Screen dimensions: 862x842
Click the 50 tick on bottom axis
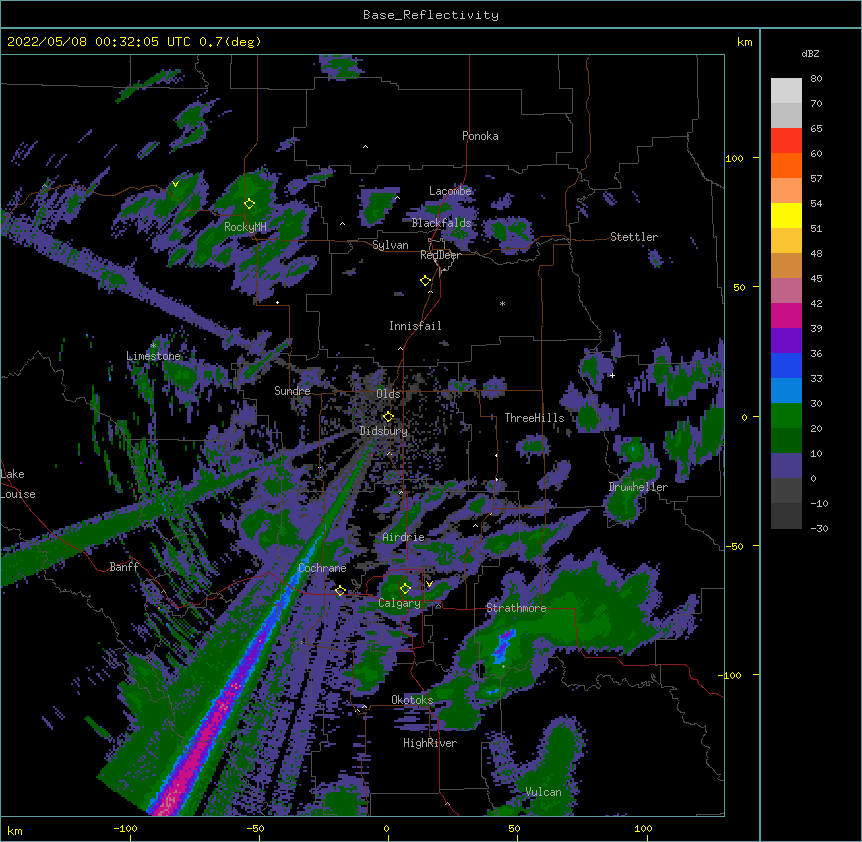coord(514,828)
